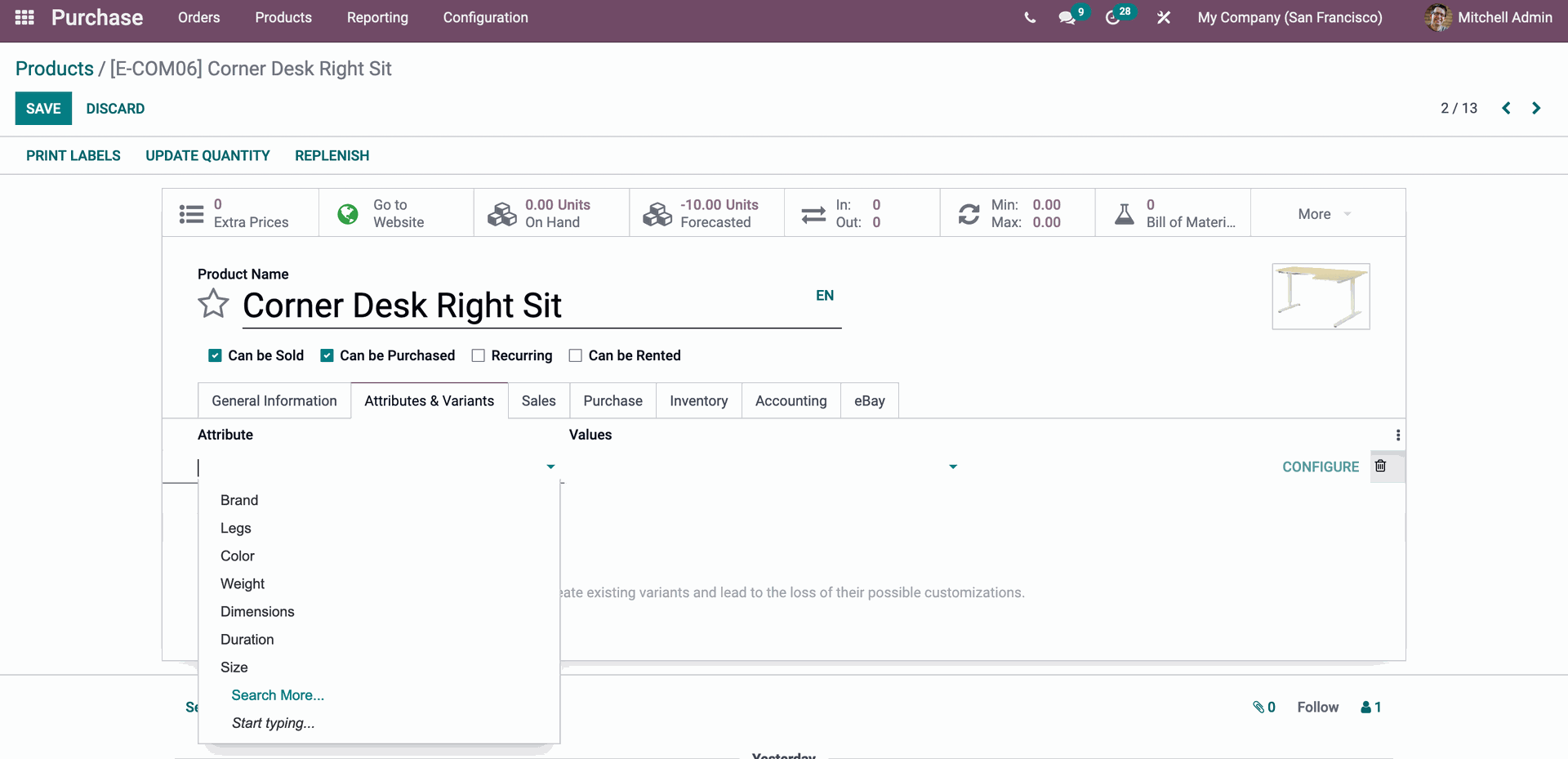Click On Hand cubes icon
Image resolution: width=1568 pixels, height=759 pixels.
pyautogui.click(x=502, y=214)
